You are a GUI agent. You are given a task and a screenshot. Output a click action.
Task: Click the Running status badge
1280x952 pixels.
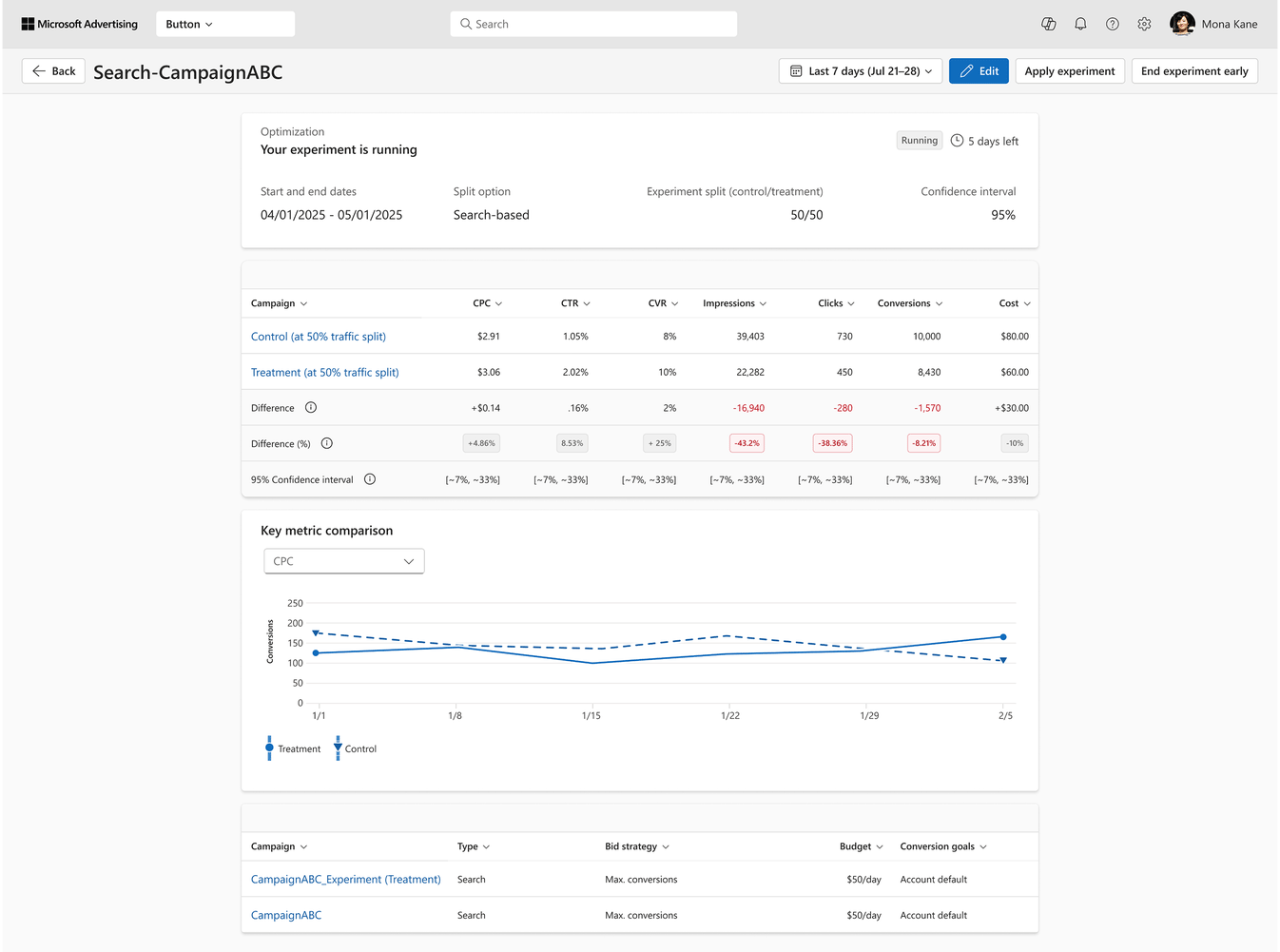pos(920,141)
